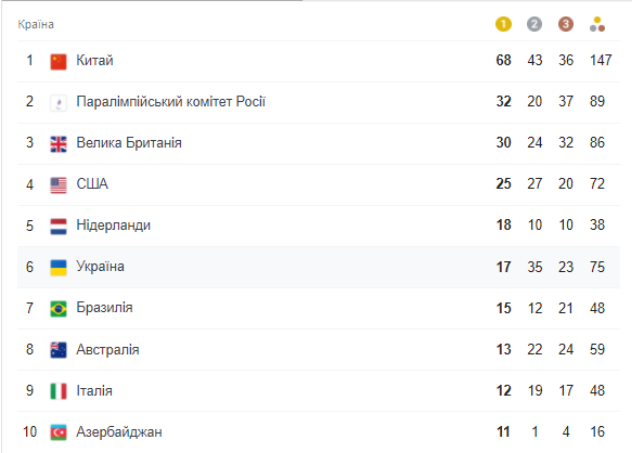Click the Ukraine flag icon

(x=58, y=267)
